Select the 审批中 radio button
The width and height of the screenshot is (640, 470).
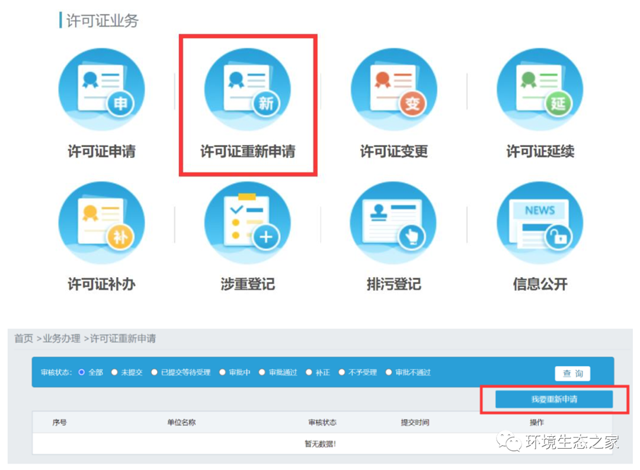point(223,373)
